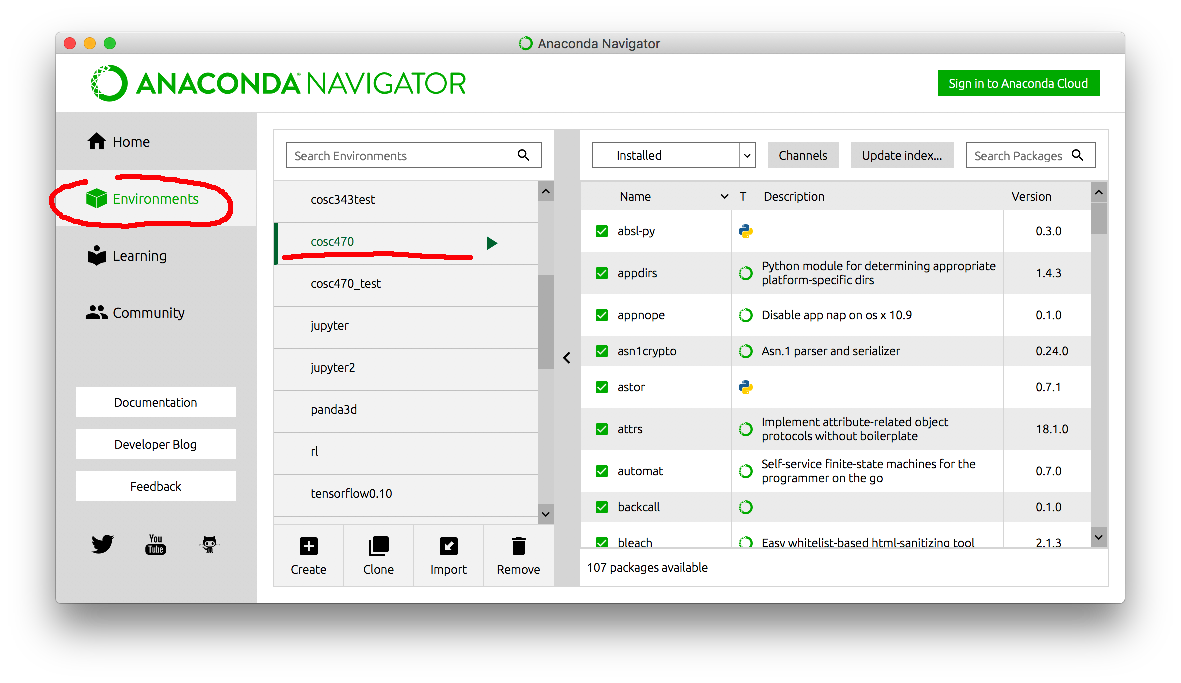Select the jupyter2 environment

pyautogui.click(x=406, y=368)
